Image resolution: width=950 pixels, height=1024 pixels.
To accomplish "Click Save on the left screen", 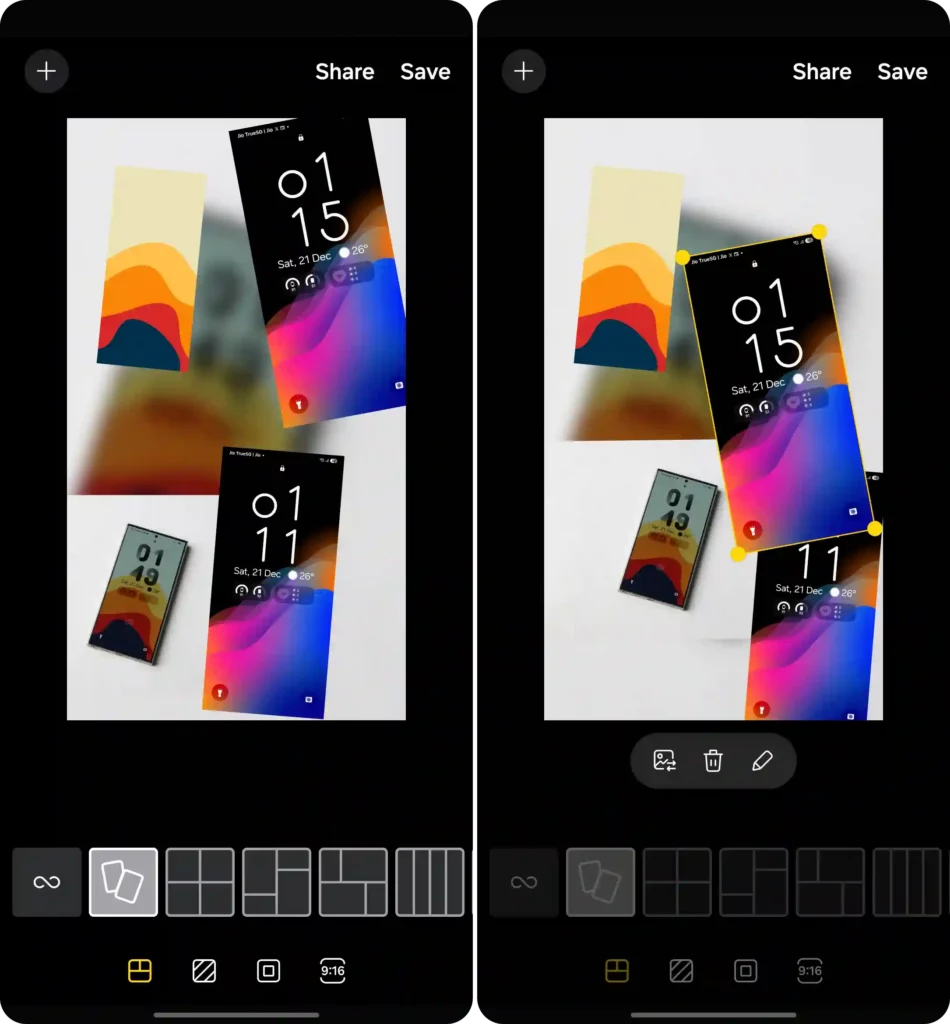I will click(x=425, y=72).
